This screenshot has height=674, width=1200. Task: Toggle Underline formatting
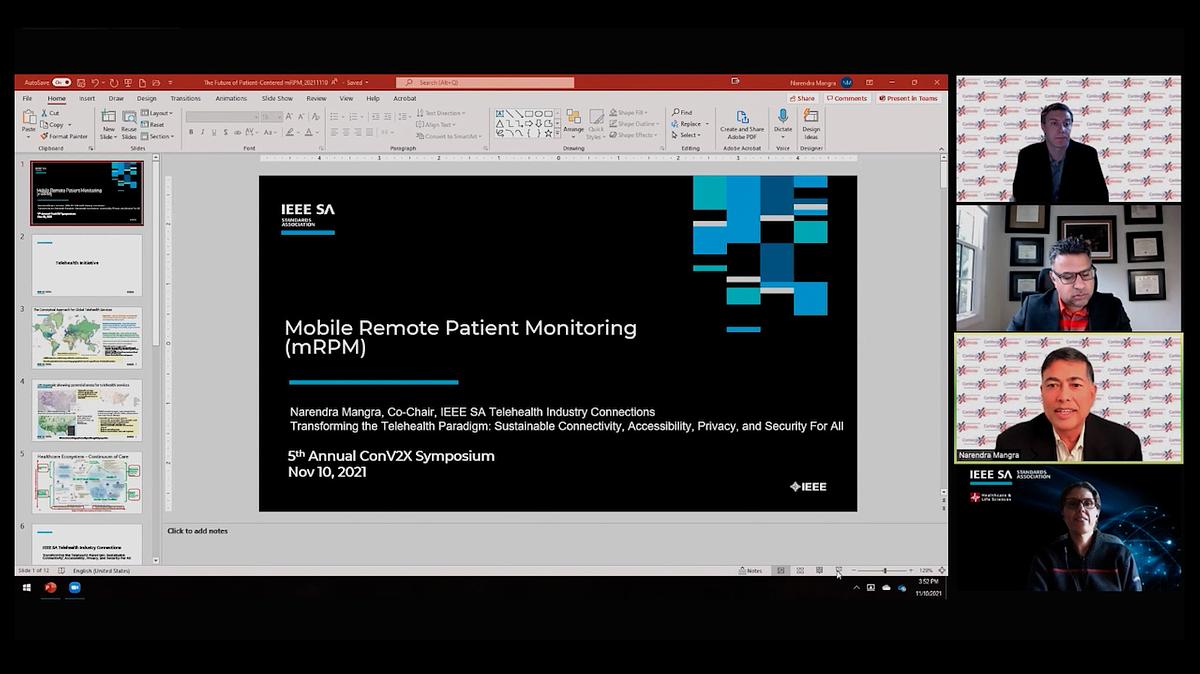point(214,132)
